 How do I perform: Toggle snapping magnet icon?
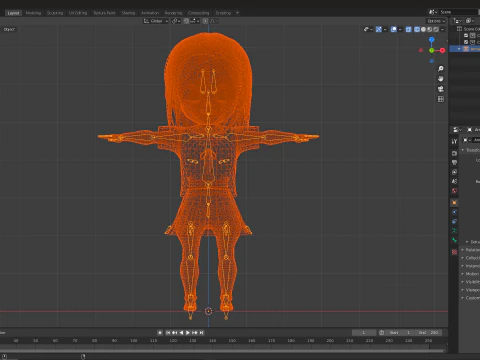(186, 21)
